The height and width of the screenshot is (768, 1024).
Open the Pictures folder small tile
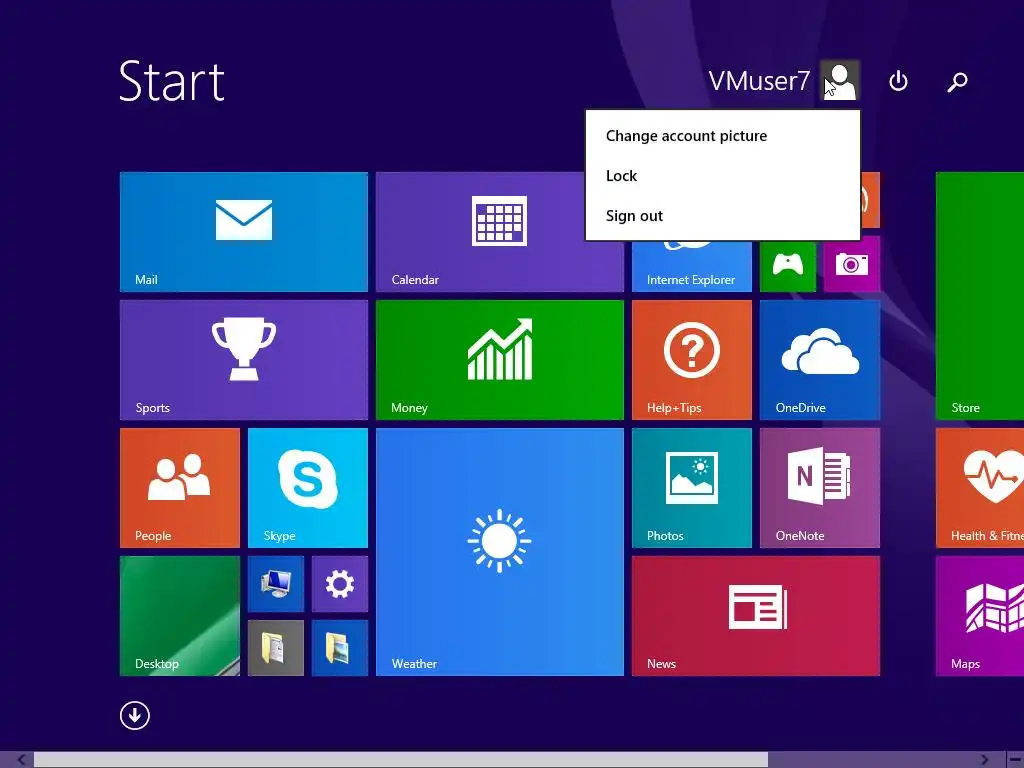(340, 648)
